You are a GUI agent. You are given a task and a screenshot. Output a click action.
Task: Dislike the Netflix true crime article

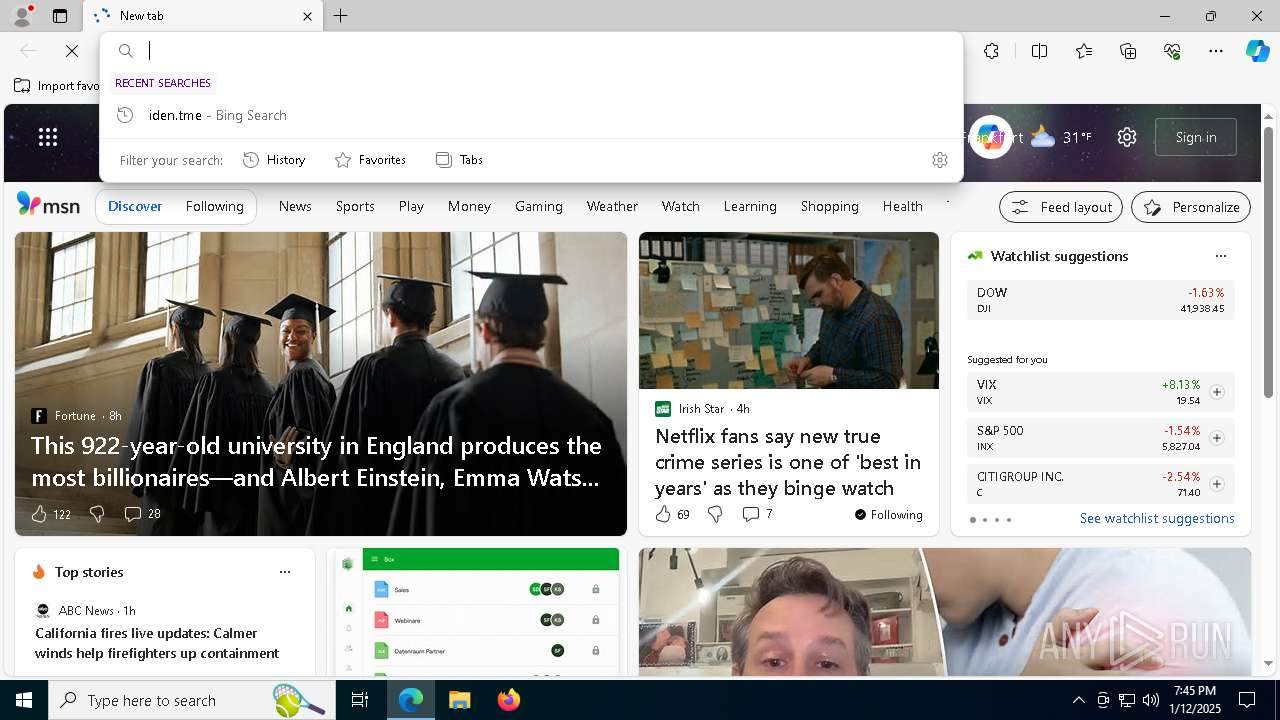[x=715, y=514]
